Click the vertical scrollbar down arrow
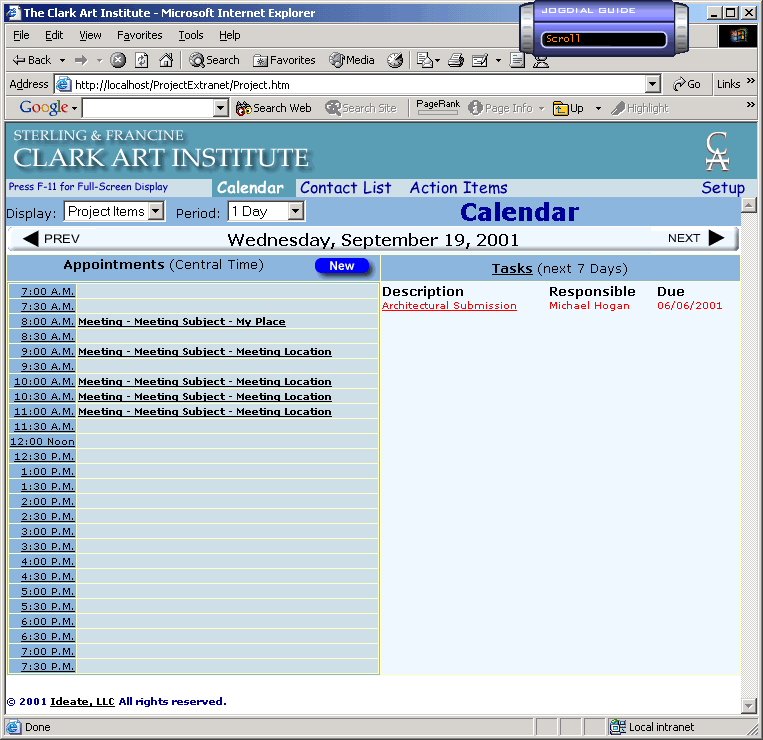This screenshot has height=740, width=763. click(x=748, y=705)
